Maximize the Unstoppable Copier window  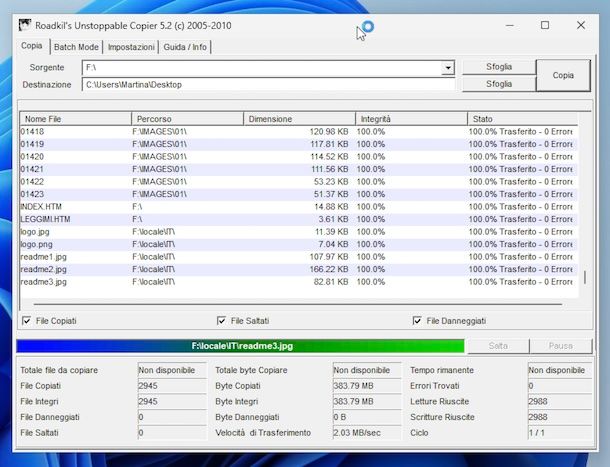[x=545, y=25]
